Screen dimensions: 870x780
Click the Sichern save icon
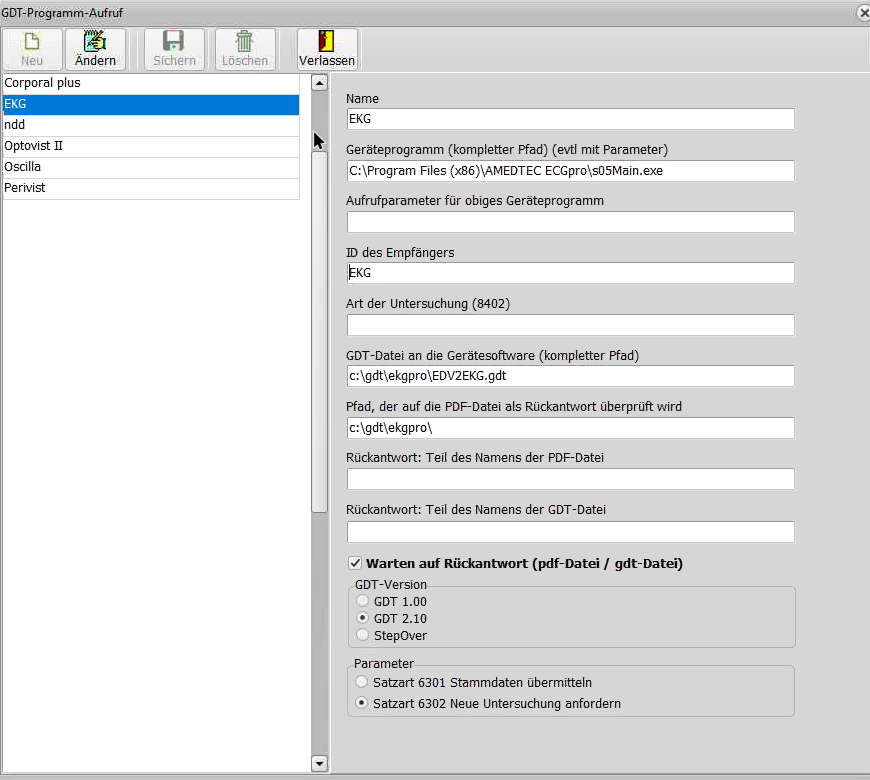[x=174, y=42]
